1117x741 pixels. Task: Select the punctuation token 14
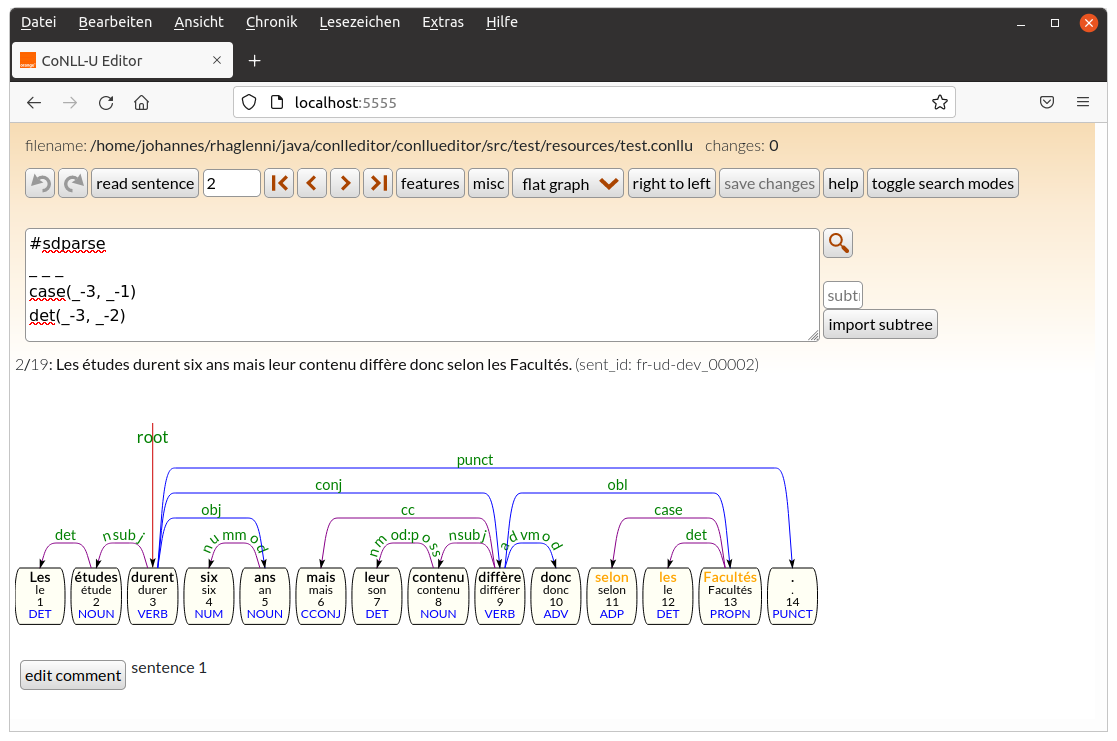tap(792, 596)
